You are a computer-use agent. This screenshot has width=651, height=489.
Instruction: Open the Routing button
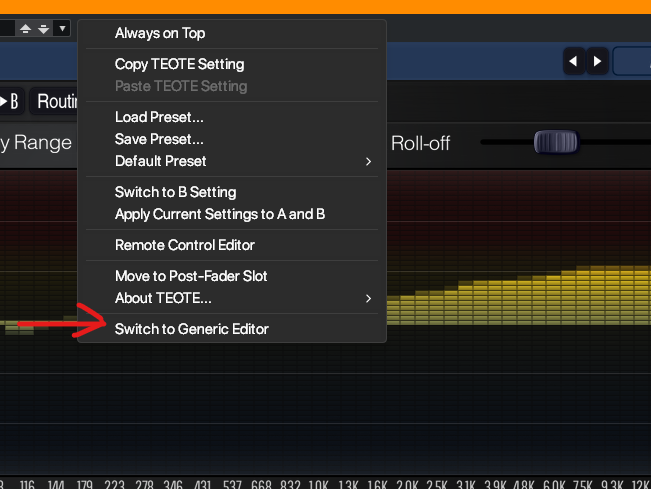point(58,101)
